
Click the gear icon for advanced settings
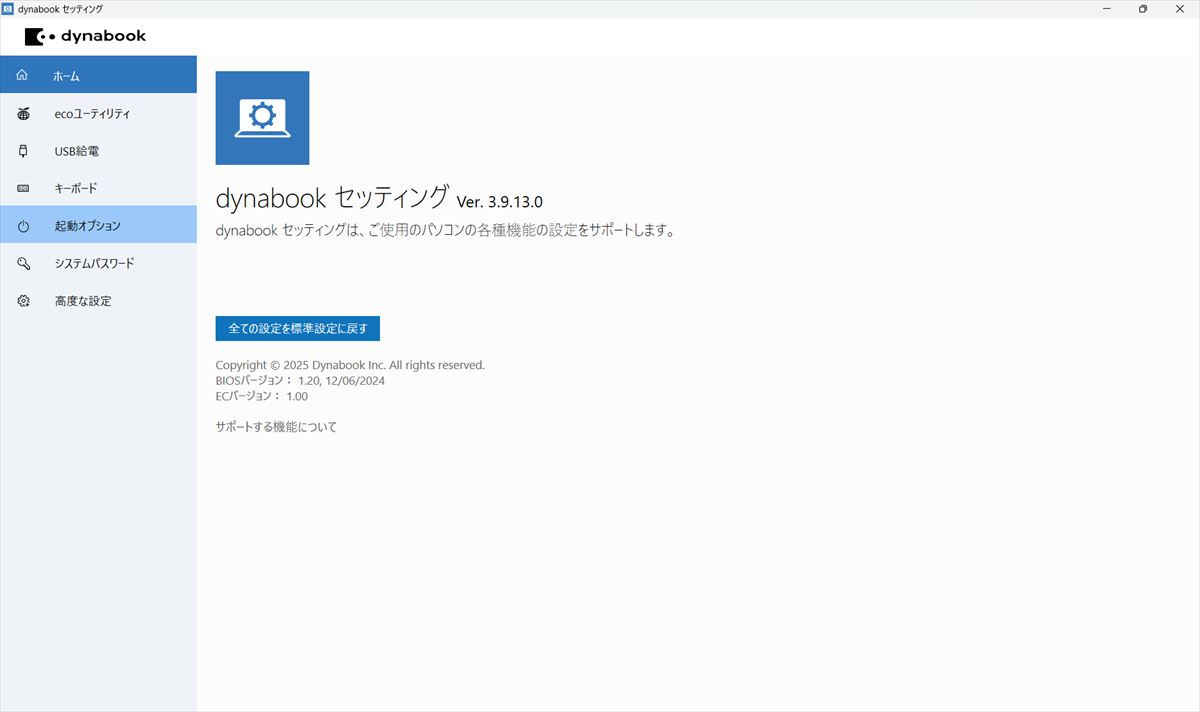pos(23,300)
